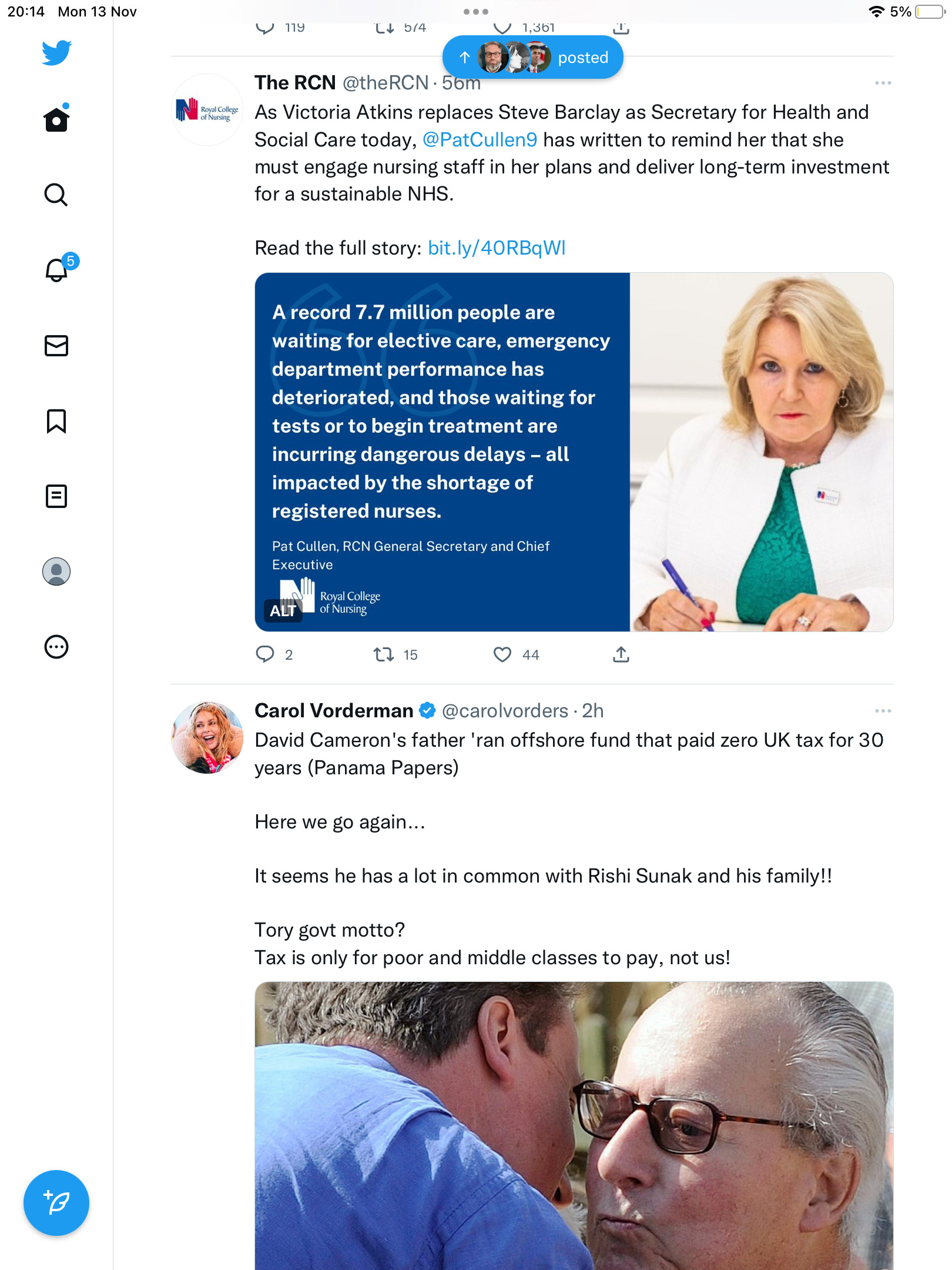The image size is (952, 1270).
Task: Open the Search magnifier in sidebar
Action: 56,195
